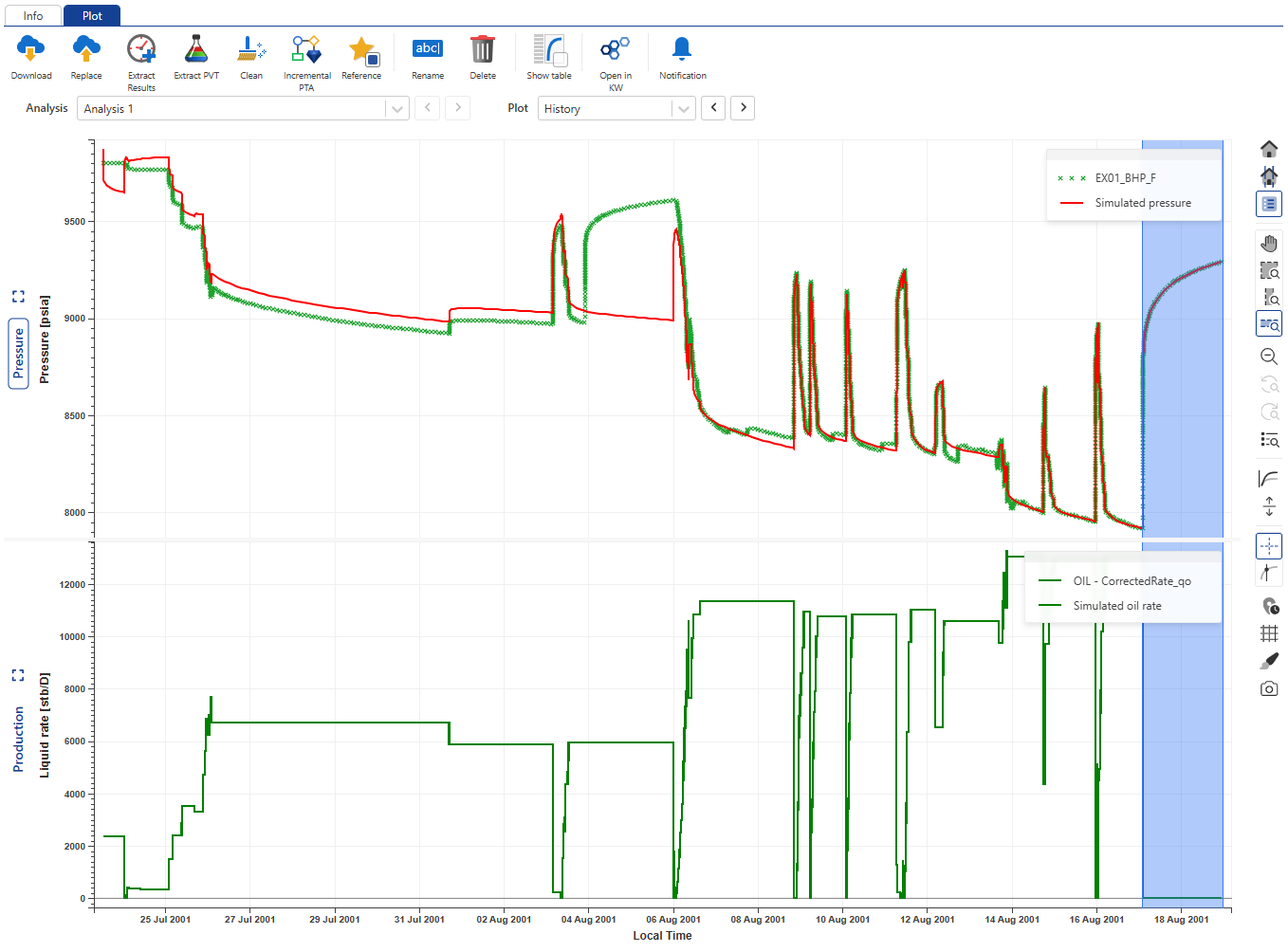Screen dimensions: 1288x952
Task: Click the Extract PVT flask icon
Action: [x=196, y=49]
